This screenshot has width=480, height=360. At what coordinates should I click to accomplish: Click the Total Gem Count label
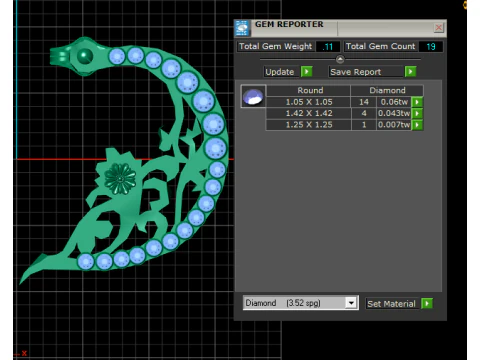point(380,46)
